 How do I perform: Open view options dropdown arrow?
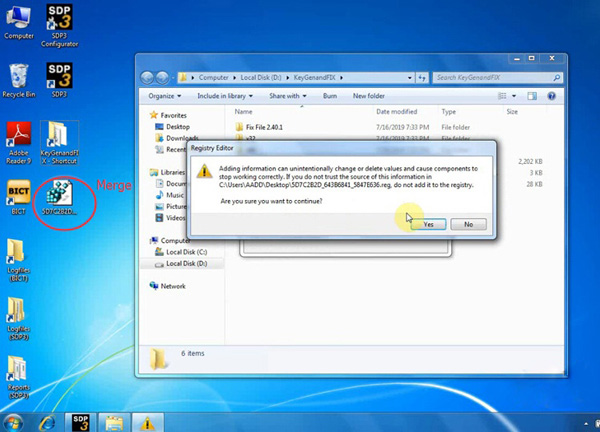point(514,96)
